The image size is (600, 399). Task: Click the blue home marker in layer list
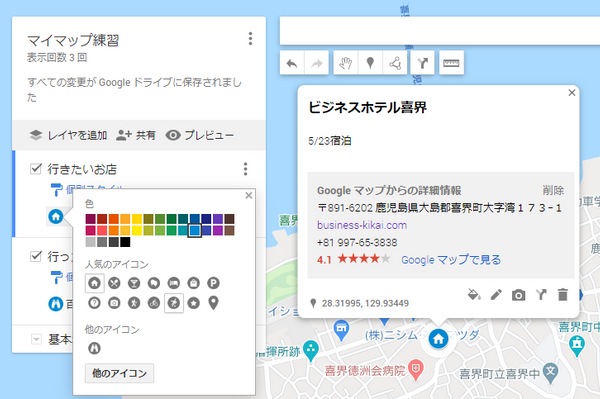56,217
